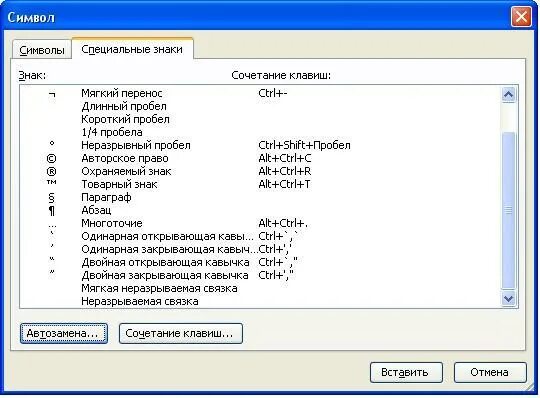Screen dimensions: 540x398
Task: Click the pilcrow ¶ symbol
Action: pyautogui.click(x=51, y=211)
